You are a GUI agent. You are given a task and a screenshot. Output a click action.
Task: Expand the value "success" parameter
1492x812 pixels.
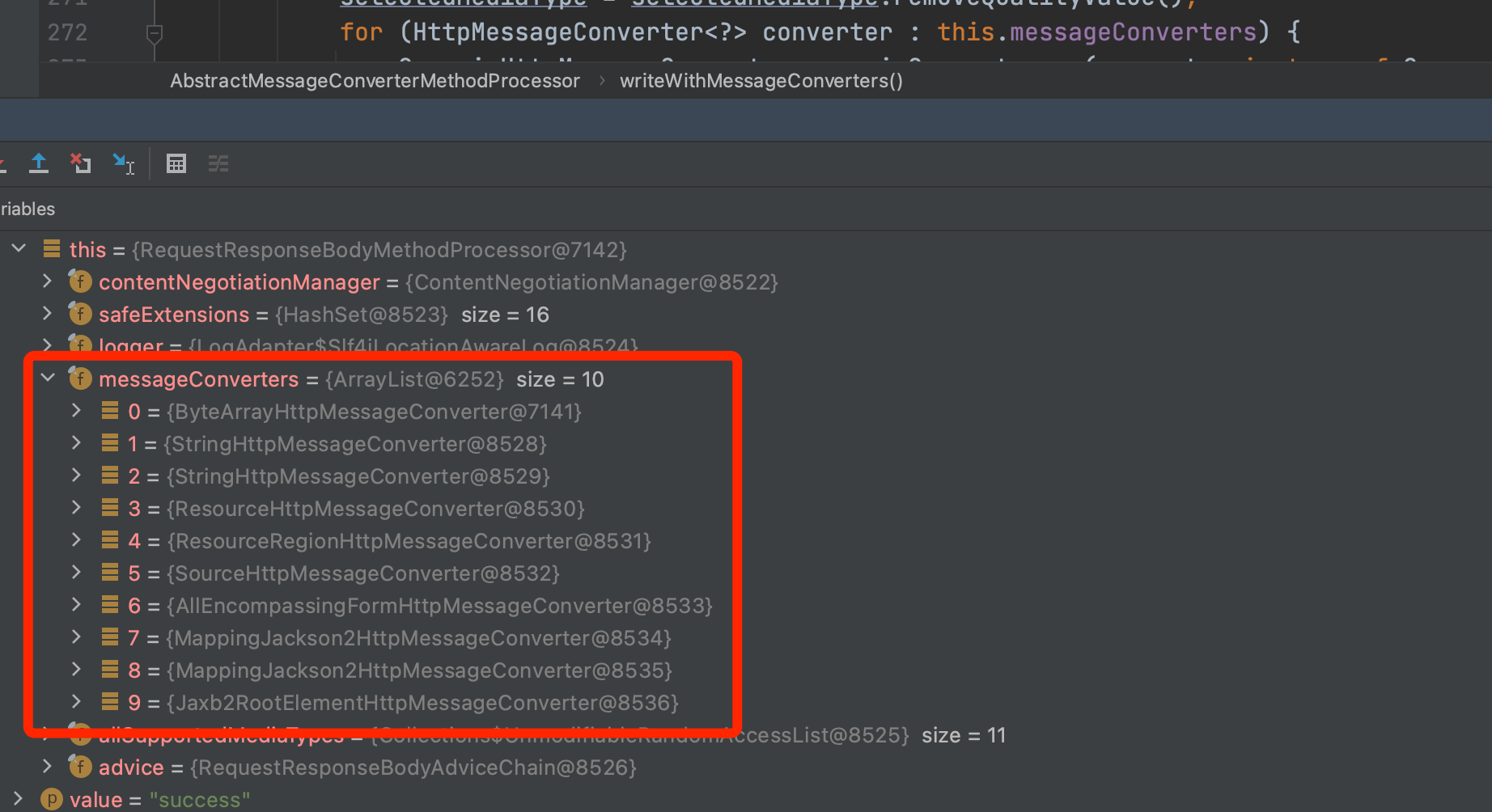tap(18, 798)
